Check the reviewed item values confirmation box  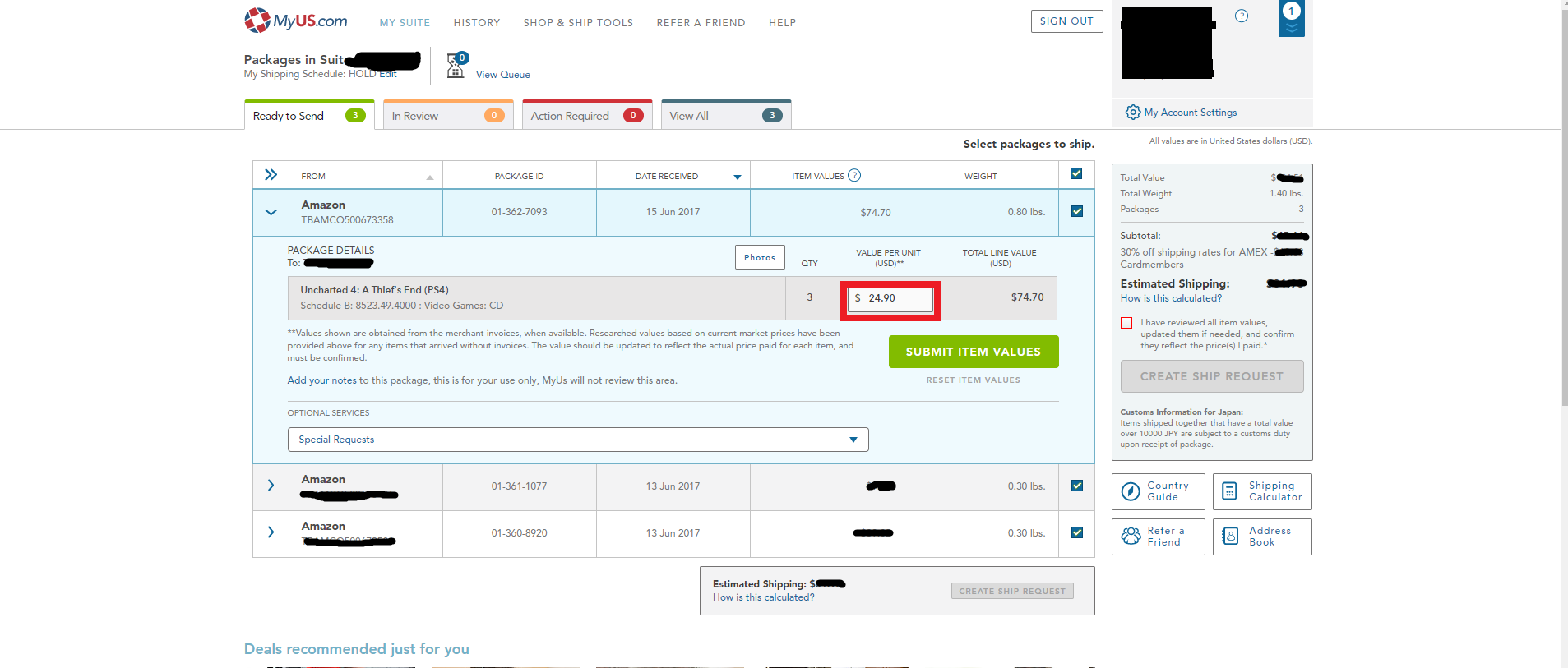1126,323
